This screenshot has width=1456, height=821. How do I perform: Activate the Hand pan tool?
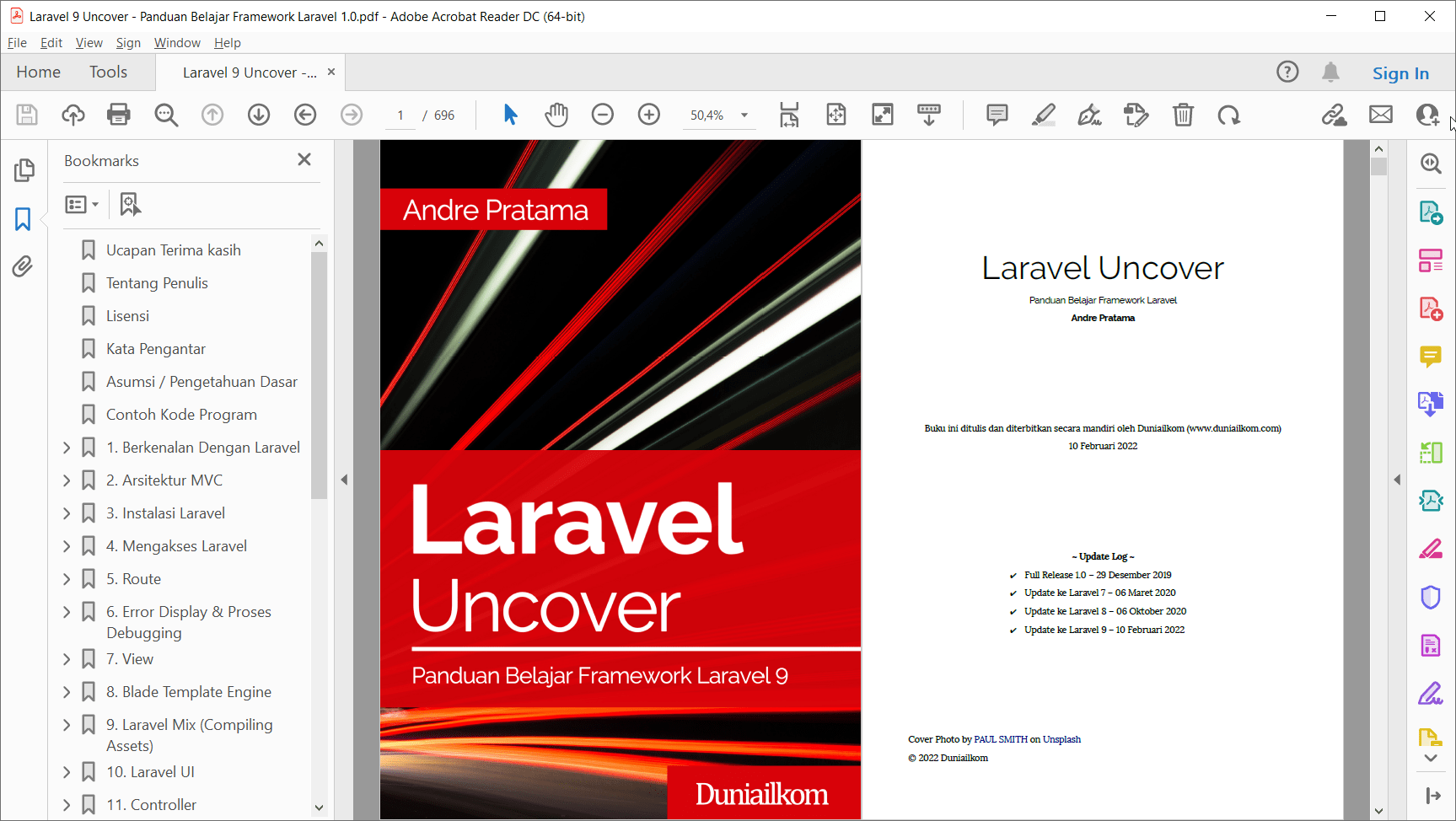point(556,115)
